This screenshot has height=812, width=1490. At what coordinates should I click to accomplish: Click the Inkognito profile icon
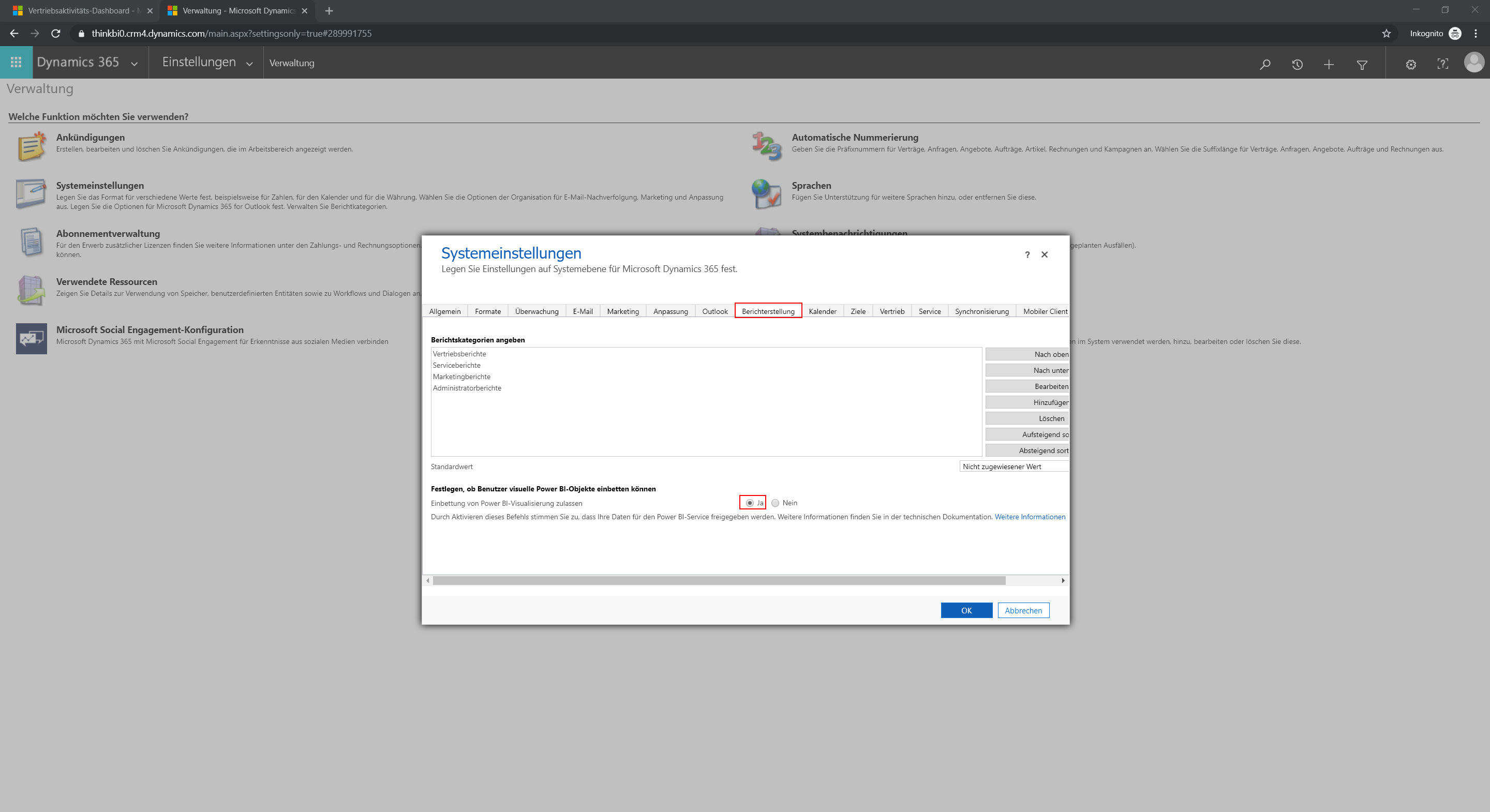(1455, 34)
